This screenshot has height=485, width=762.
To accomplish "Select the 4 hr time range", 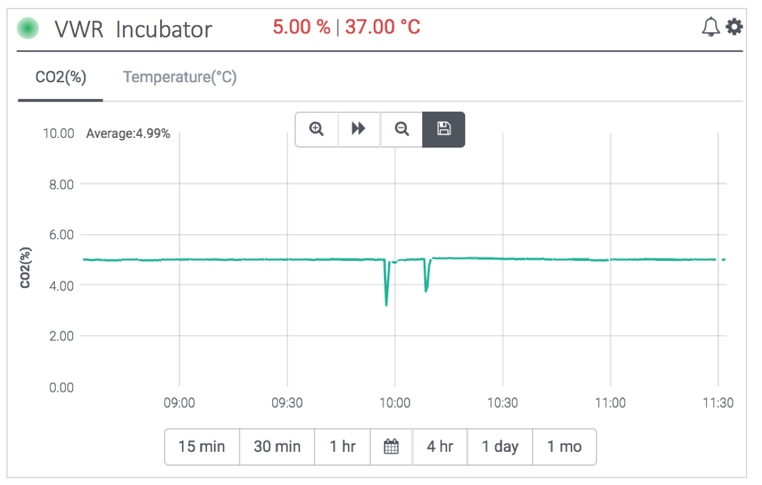I will [440, 447].
